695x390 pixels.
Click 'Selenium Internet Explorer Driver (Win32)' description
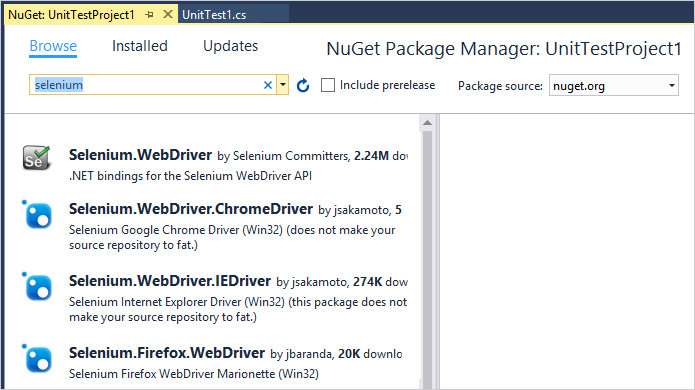[x=238, y=309]
